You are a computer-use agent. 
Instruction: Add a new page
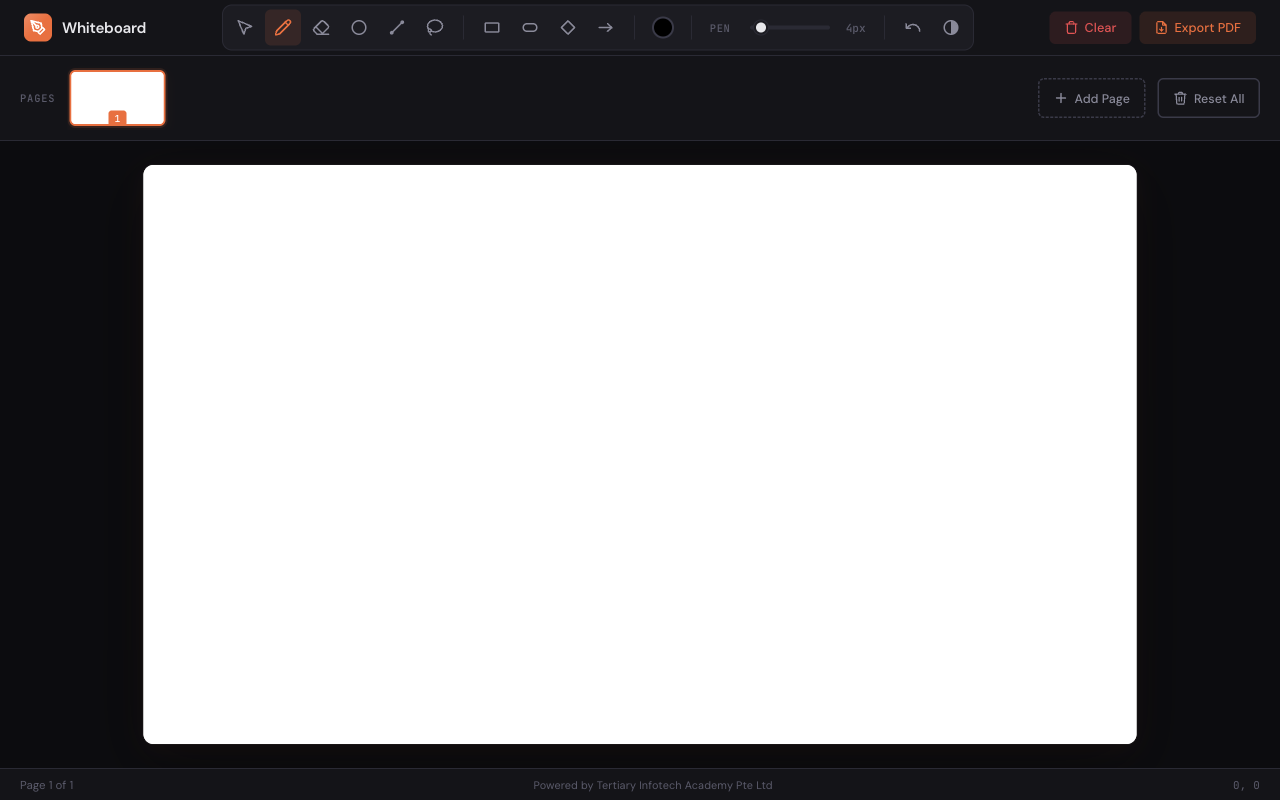coord(1092,98)
